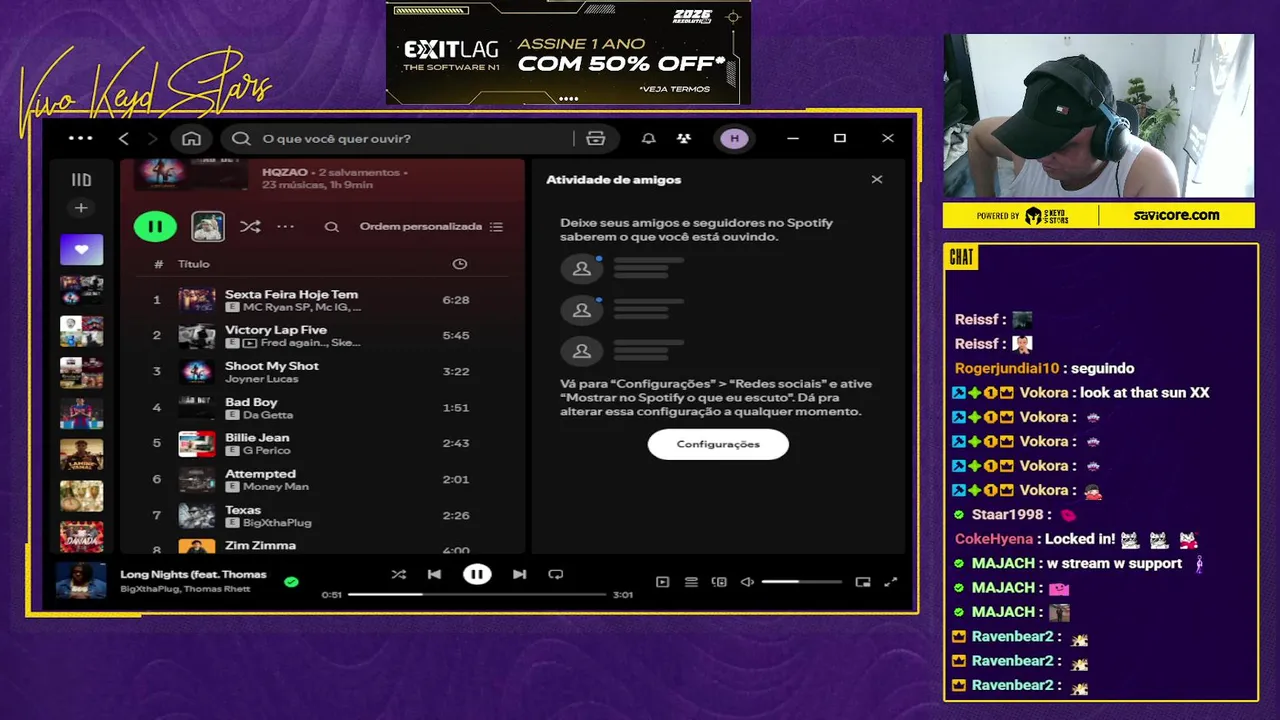Adjust the volume slider
Viewport: 1280px width, 720px height.
coord(801,582)
